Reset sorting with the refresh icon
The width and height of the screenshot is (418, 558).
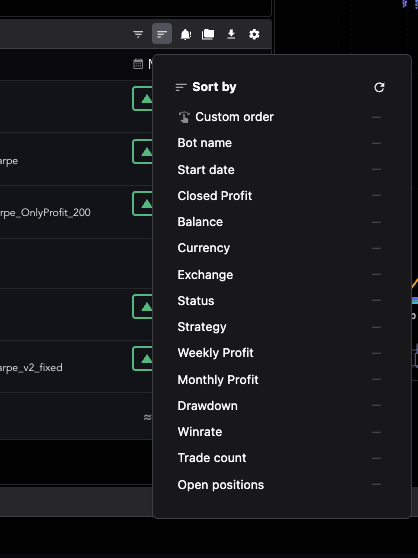click(379, 87)
